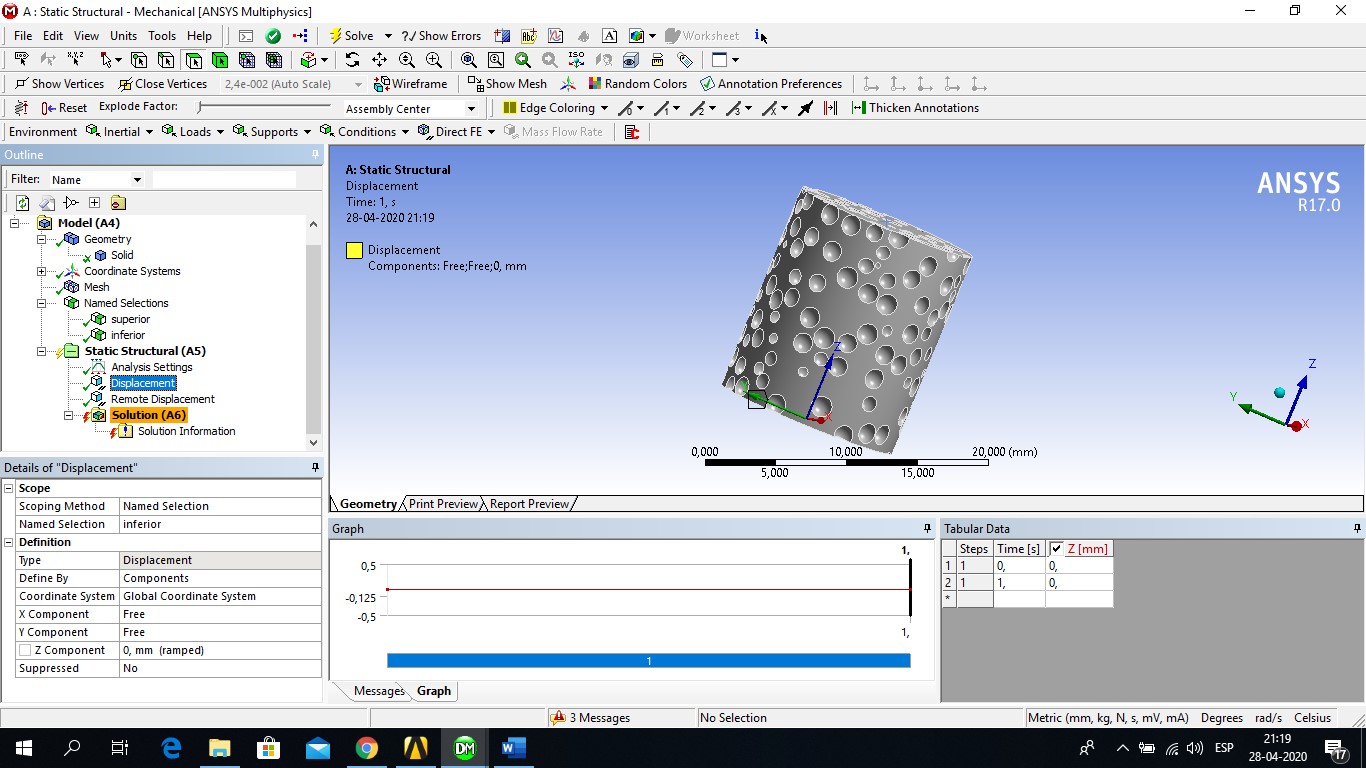Toggle the Z Component checkbox
This screenshot has height=768, width=1366.
(x=25, y=650)
